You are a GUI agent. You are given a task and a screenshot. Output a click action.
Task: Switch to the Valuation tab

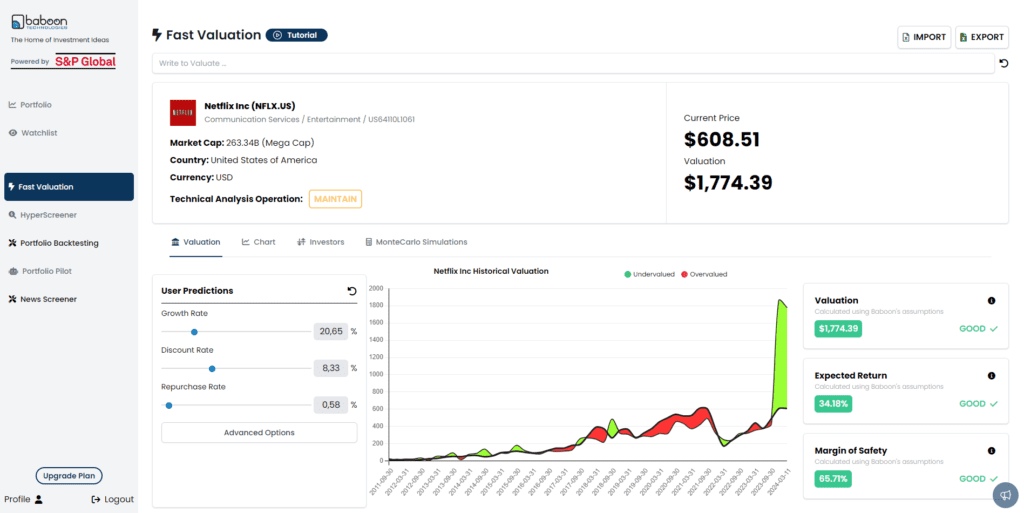(x=195, y=242)
